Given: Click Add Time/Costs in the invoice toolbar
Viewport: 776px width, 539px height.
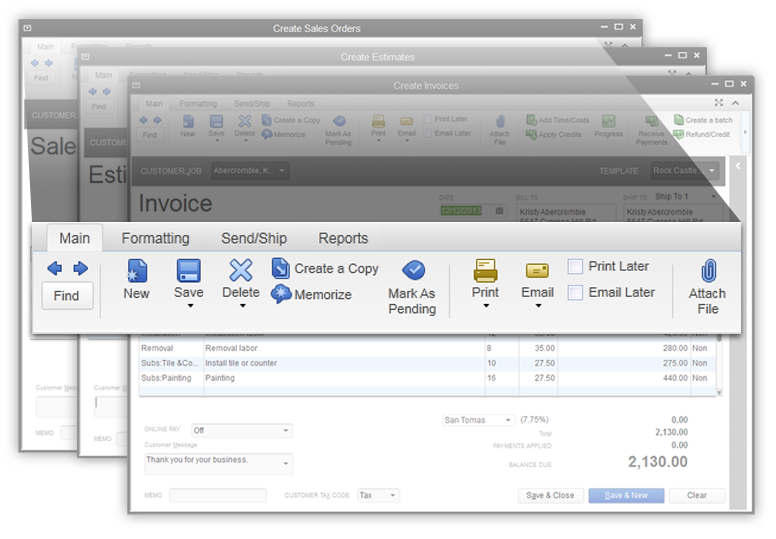Looking at the screenshot, I should pyautogui.click(x=558, y=120).
